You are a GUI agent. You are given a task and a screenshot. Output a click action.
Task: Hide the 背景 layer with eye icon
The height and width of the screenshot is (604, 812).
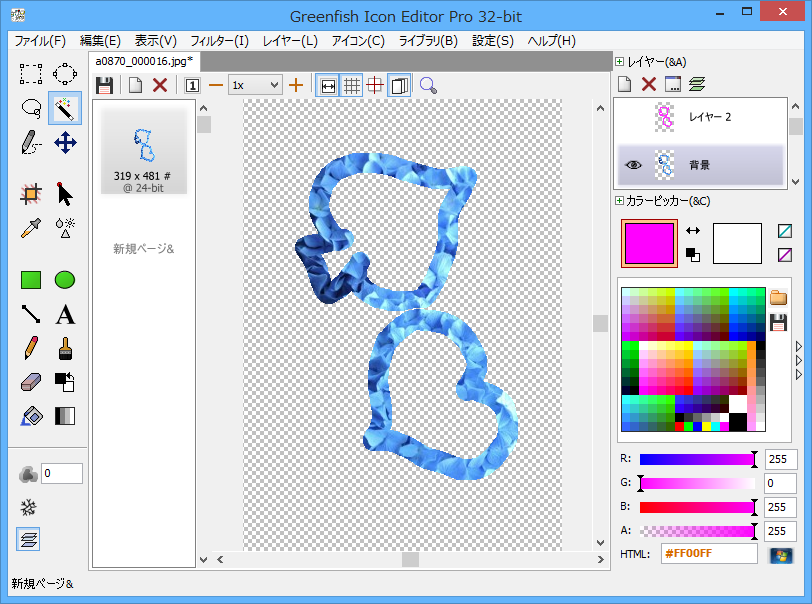(x=632, y=165)
